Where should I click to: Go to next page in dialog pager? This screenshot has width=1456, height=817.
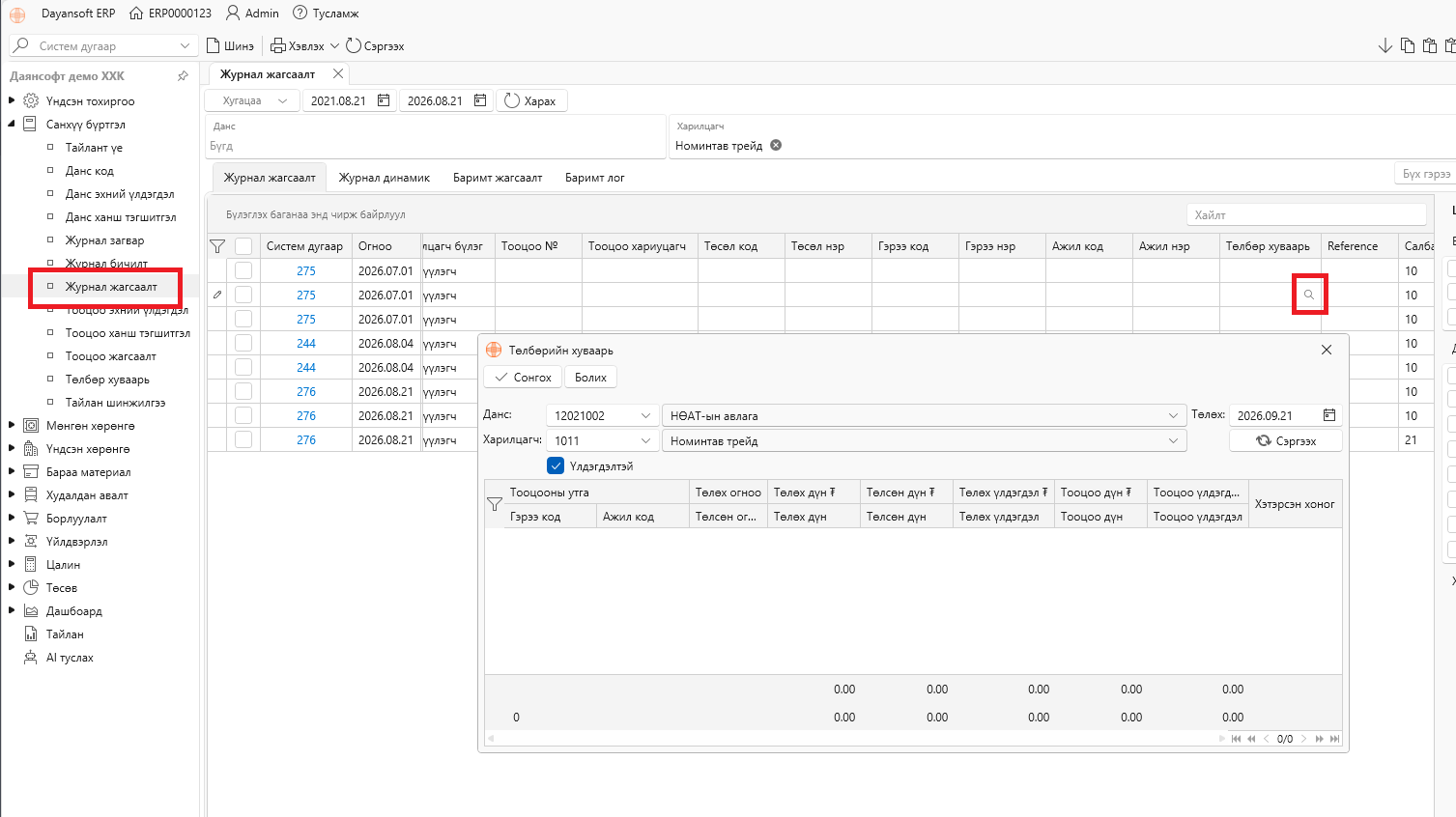1303,739
